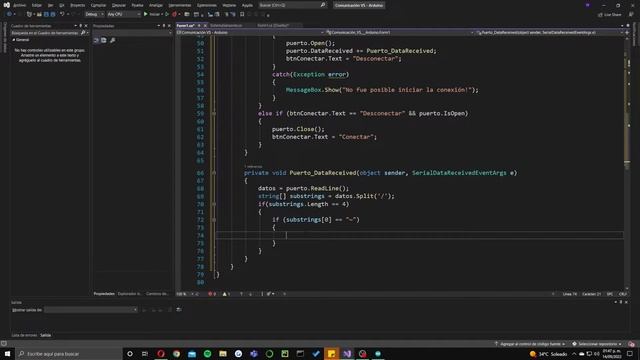Open Chrome from the Windows taskbar
Image resolution: width=640 pixels, height=360 pixels.
point(176,353)
